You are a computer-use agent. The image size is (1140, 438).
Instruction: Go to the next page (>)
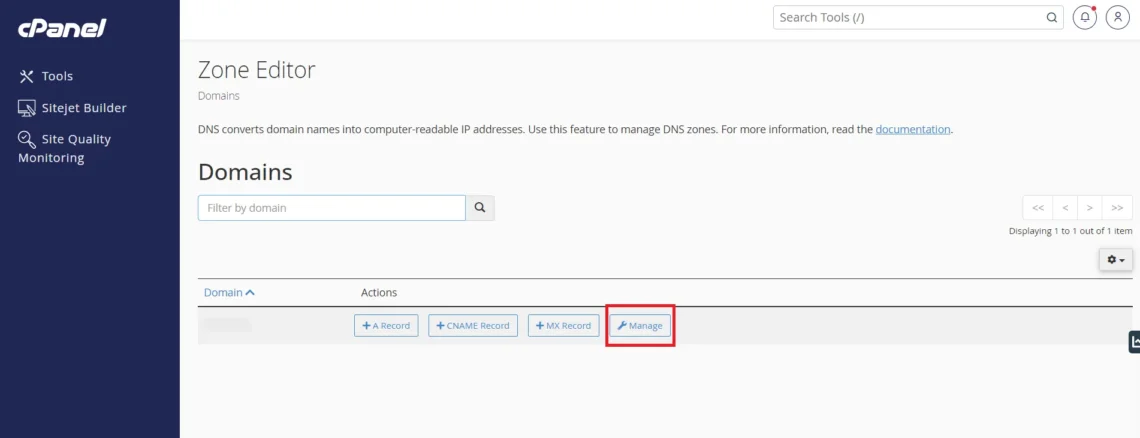tap(1090, 207)
